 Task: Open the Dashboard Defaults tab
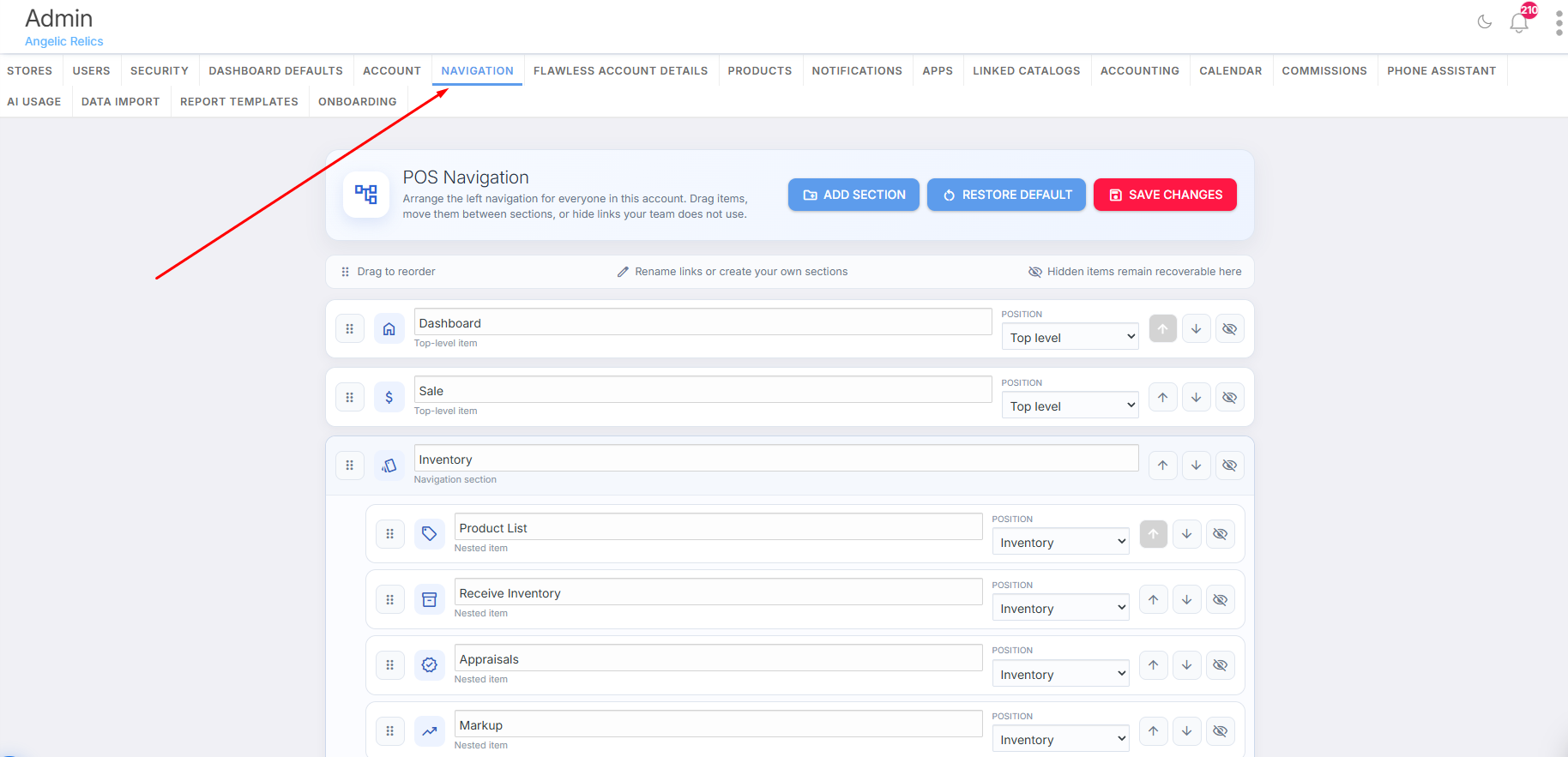point(276,70)
